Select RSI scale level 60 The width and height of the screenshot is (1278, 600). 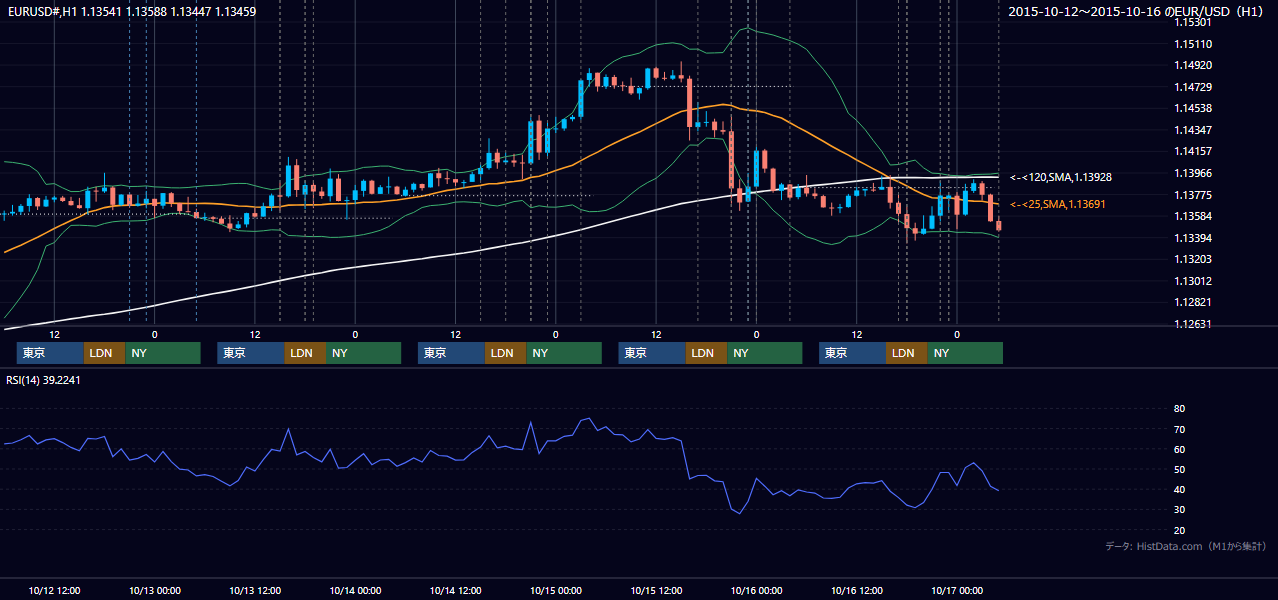(x=1179, y=449)
